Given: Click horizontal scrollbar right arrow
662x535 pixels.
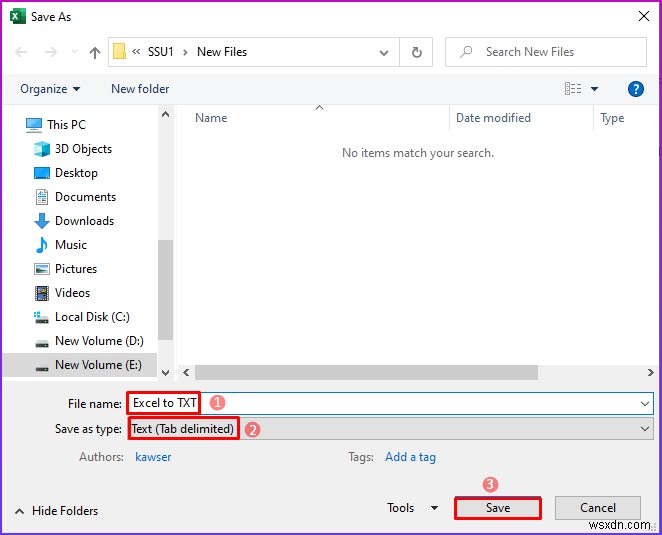Looking at the screenshot, I should pos(651,373).
